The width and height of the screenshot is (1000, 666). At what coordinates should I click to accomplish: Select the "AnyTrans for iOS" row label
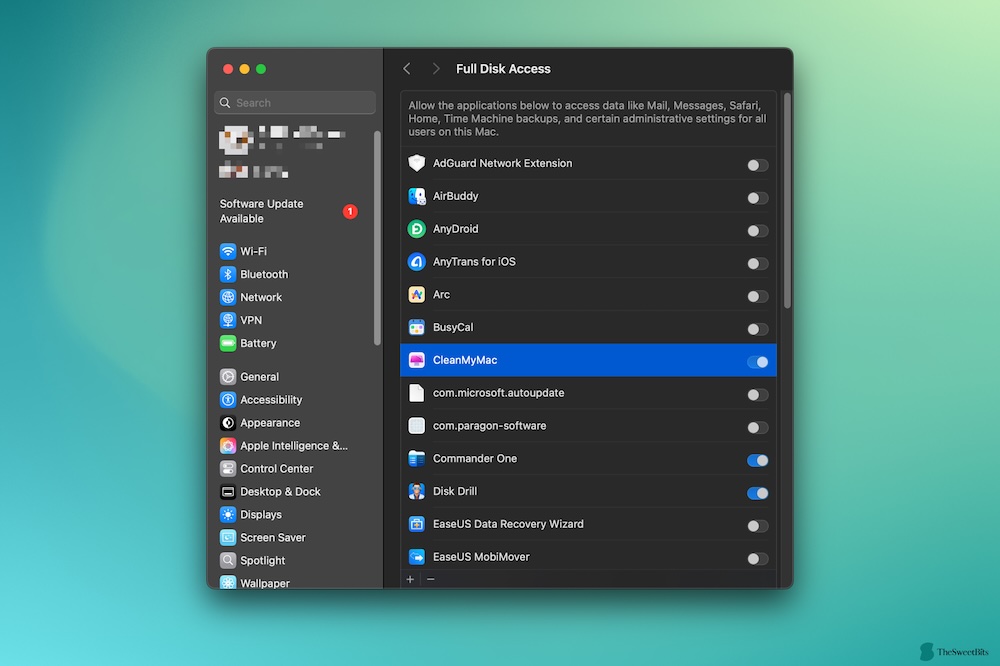pyautogui.click(x=474, y=262)
